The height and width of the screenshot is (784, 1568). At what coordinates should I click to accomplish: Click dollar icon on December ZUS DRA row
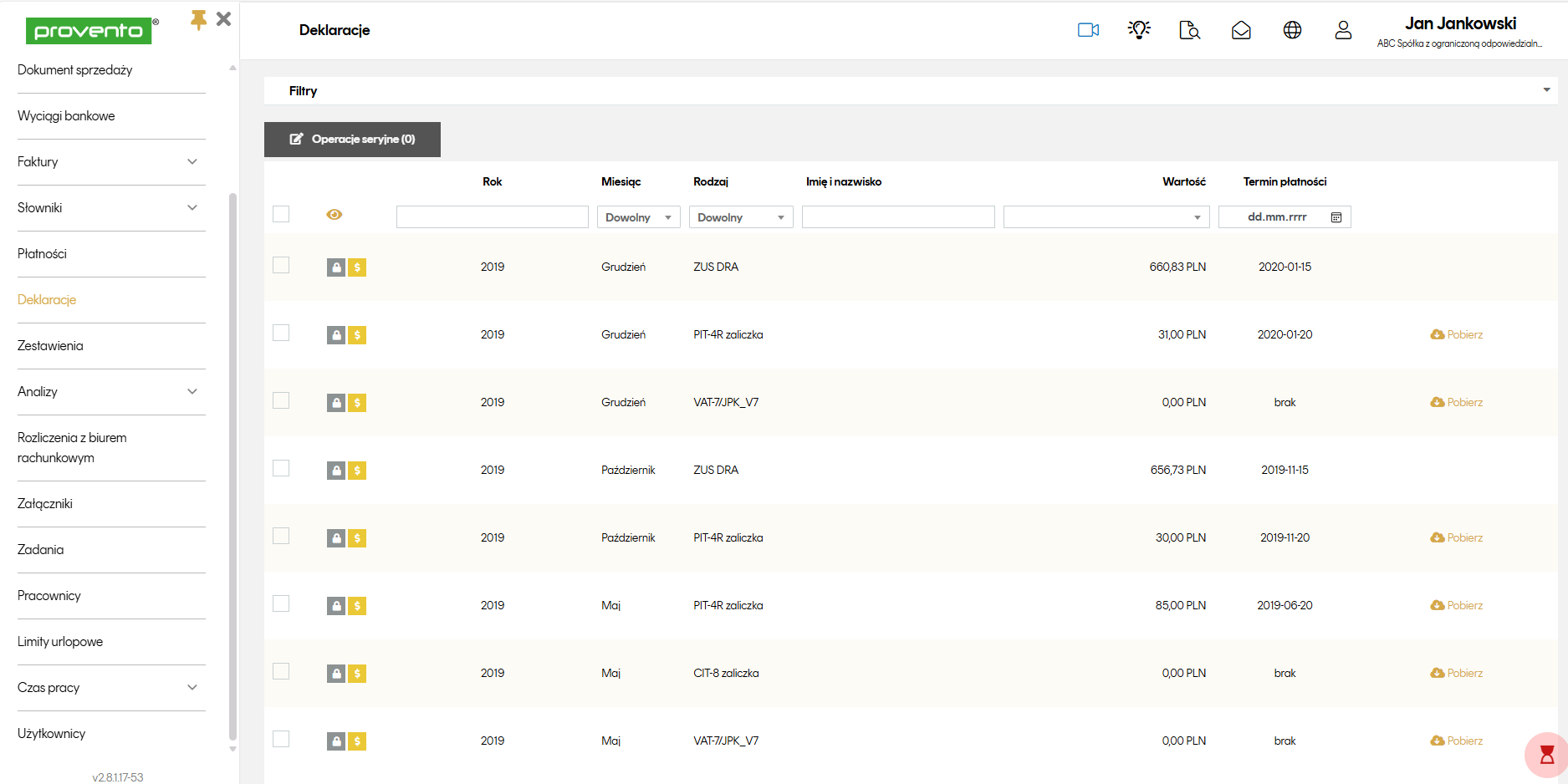[x=357, y=267]
